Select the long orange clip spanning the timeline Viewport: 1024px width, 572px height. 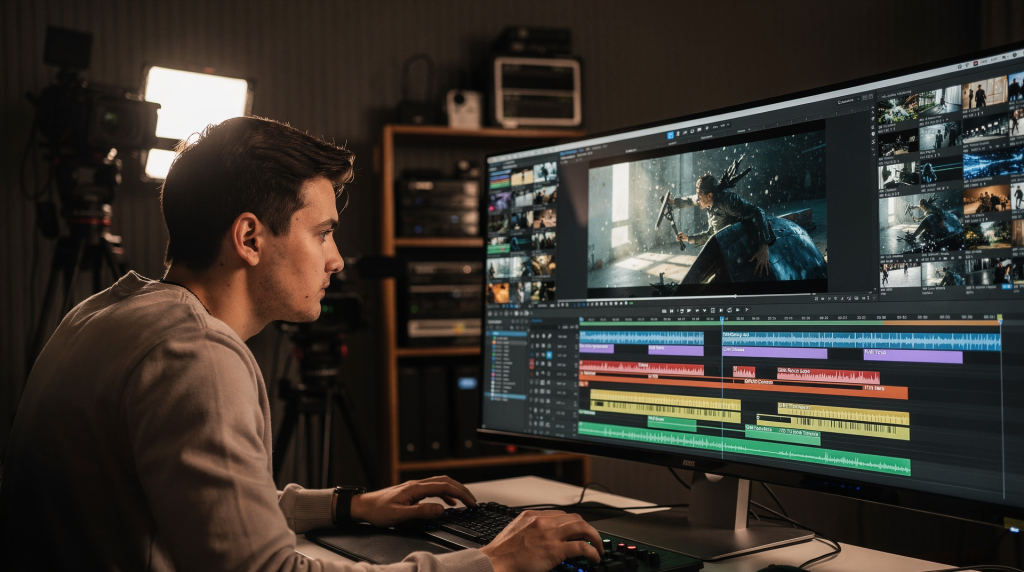click(x=743, y=385)
